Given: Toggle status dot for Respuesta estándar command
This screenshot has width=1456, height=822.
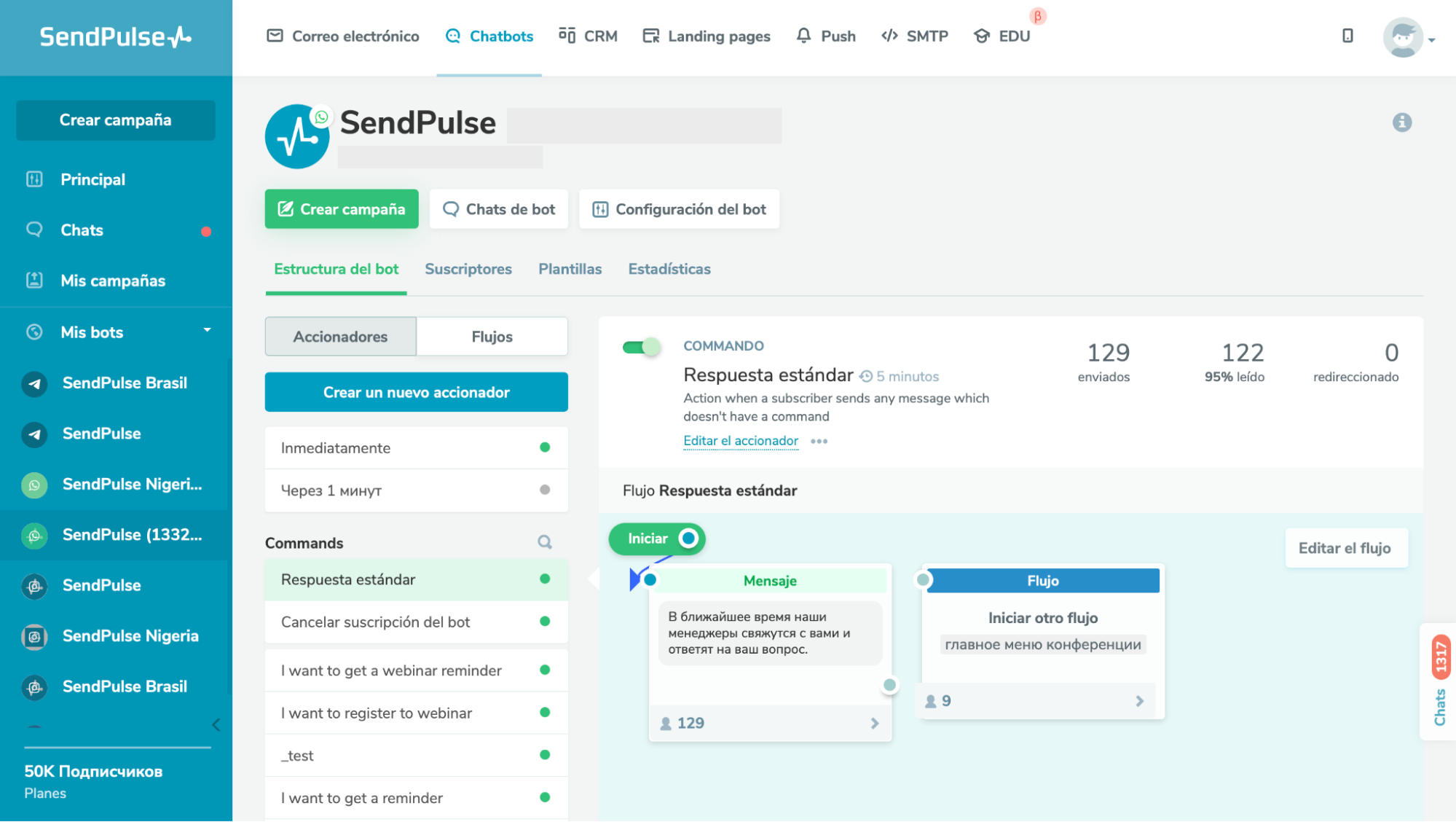Looking at the screenshot, I should (544, 579).
